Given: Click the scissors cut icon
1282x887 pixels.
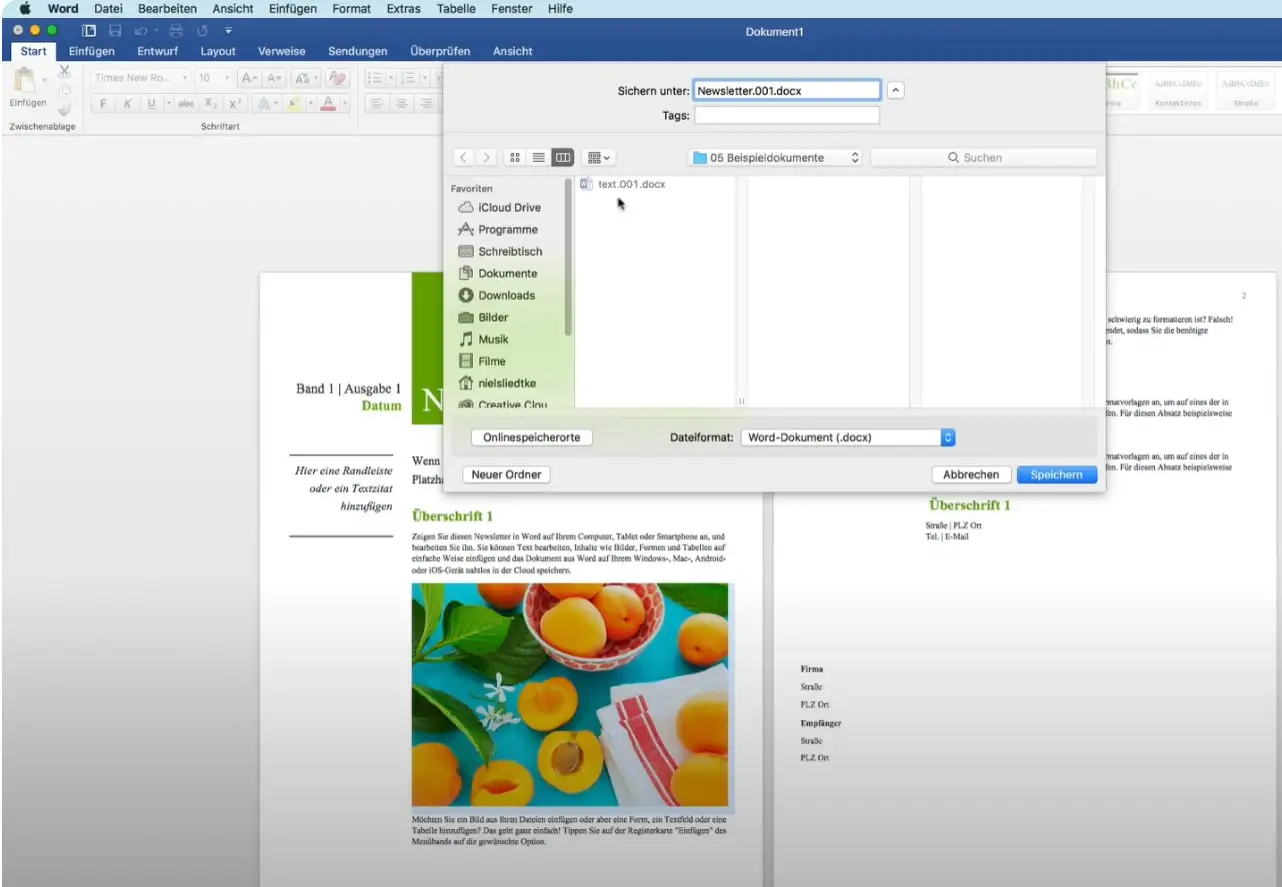Looking at the screenshot, I should point(64,71).
